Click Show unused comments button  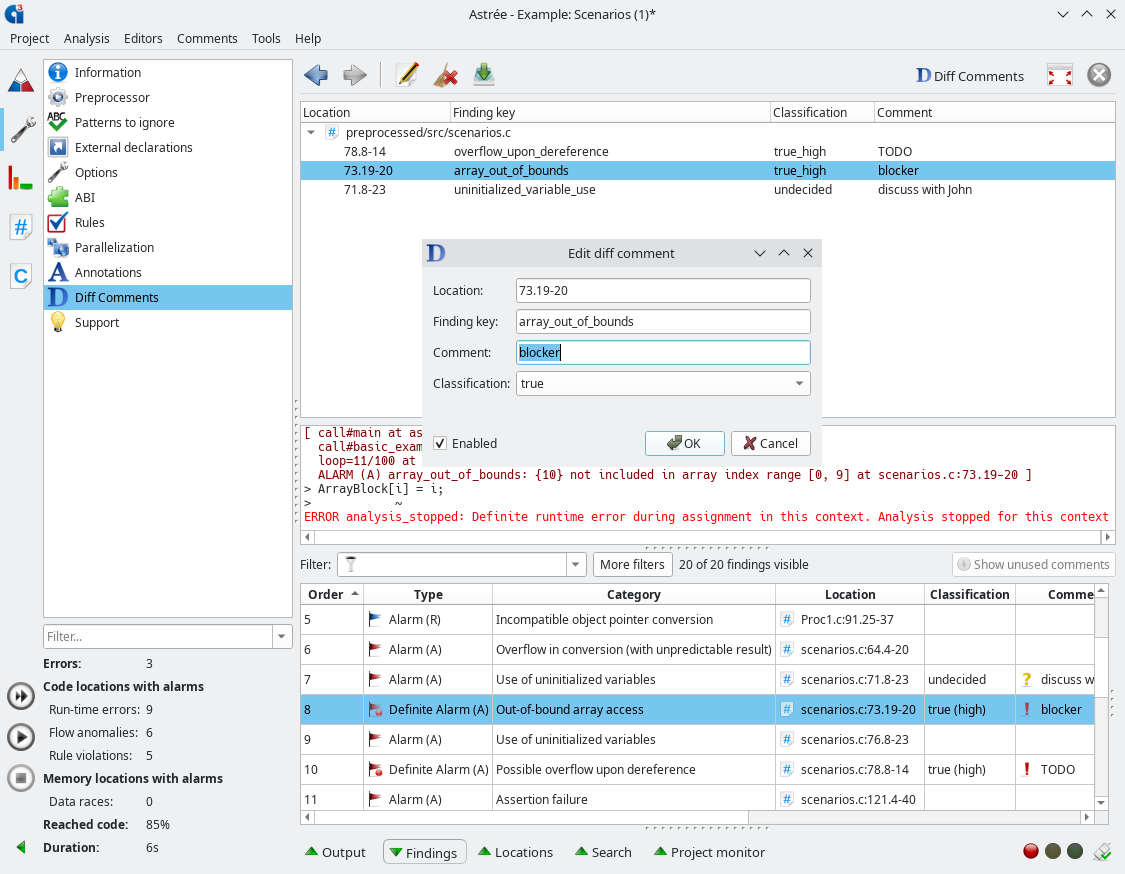[x=1033, y=565]
